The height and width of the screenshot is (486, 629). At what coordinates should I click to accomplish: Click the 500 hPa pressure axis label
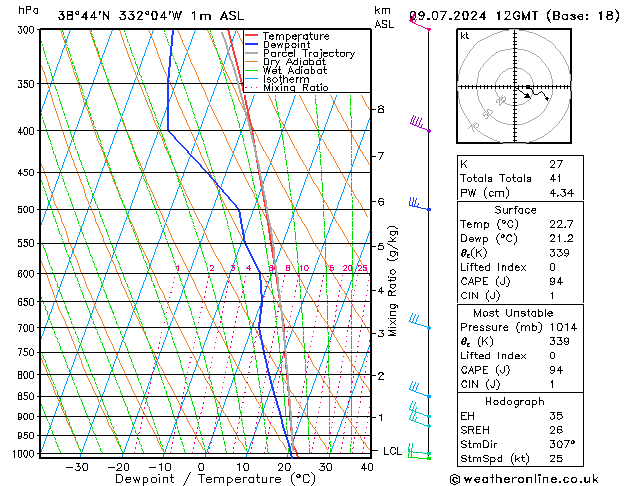tap(26, 209)
